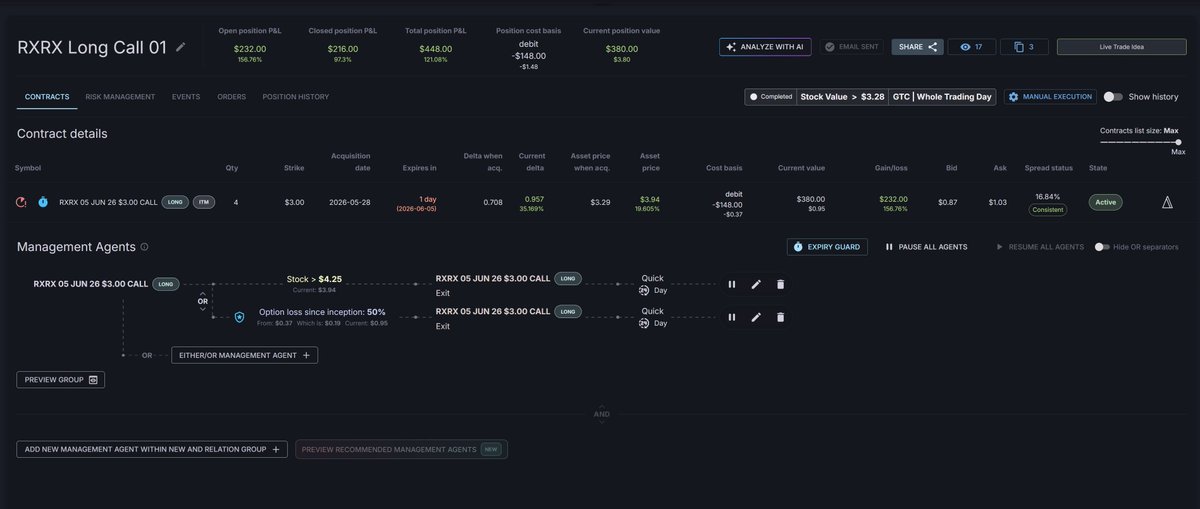The height and width of the screenshot is (509, 1200).
Task: Open the Orders tab
Action: 232,97
